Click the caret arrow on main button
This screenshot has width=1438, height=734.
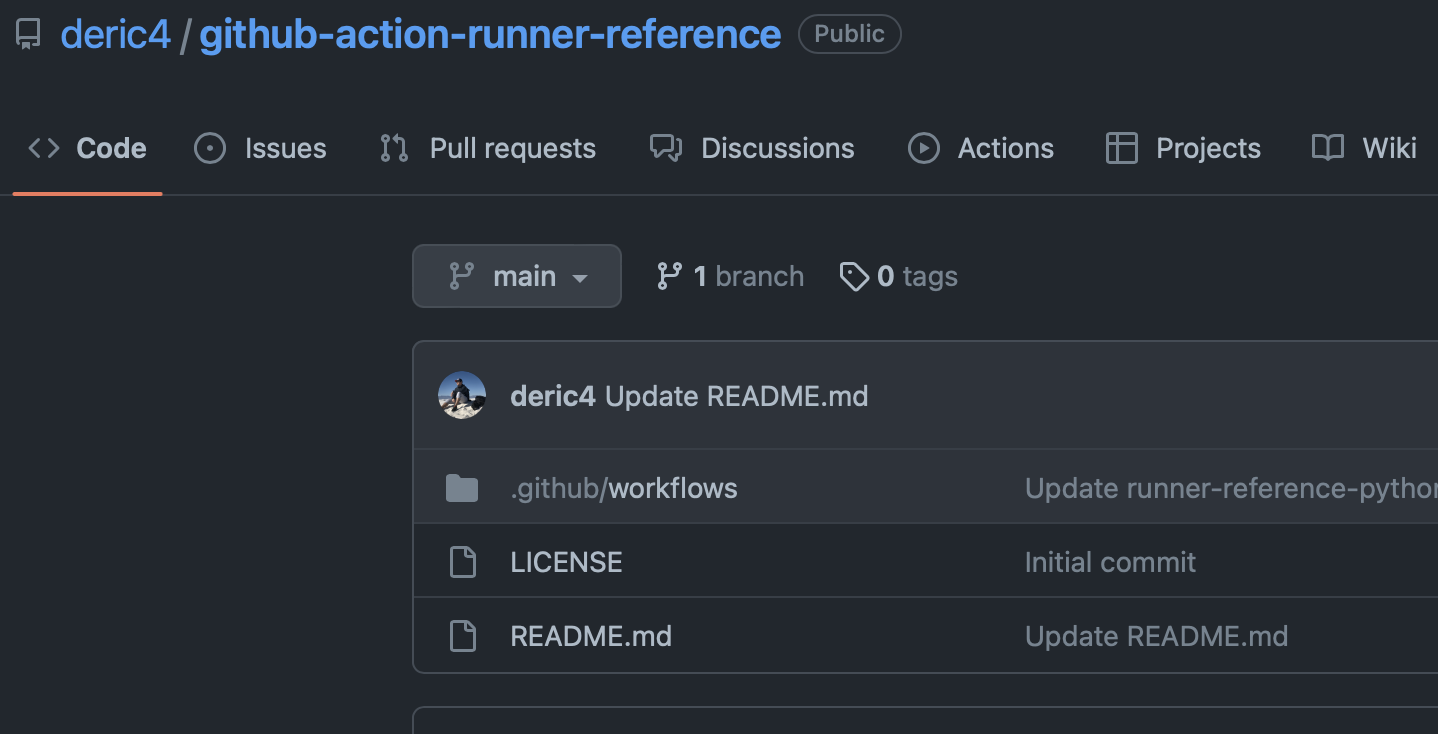coord(580,278)
